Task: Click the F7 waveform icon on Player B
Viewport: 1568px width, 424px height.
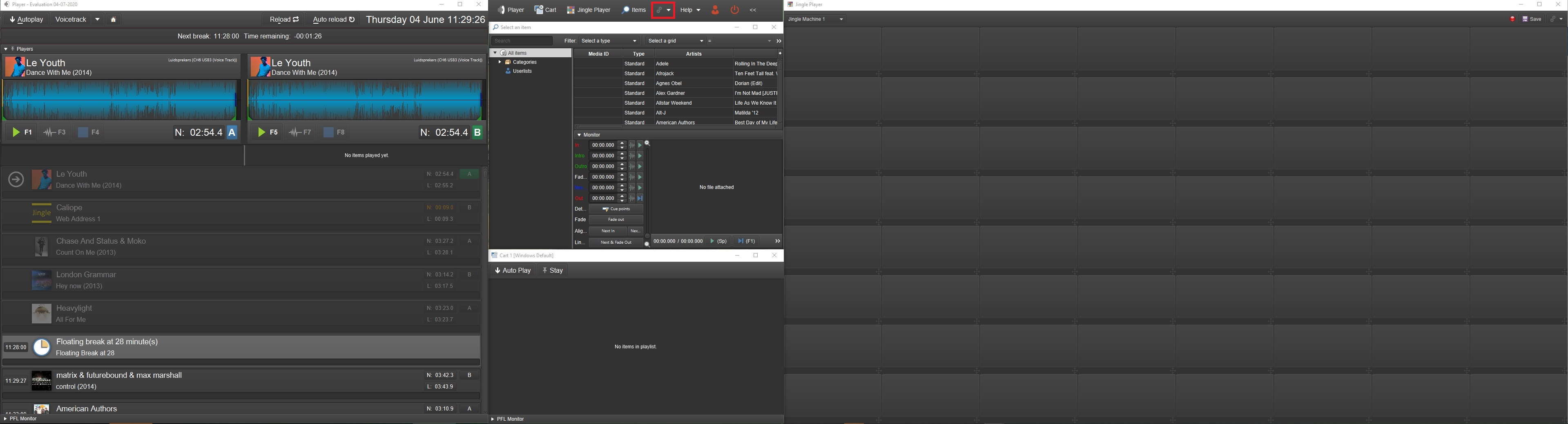Action: (300, 132)
